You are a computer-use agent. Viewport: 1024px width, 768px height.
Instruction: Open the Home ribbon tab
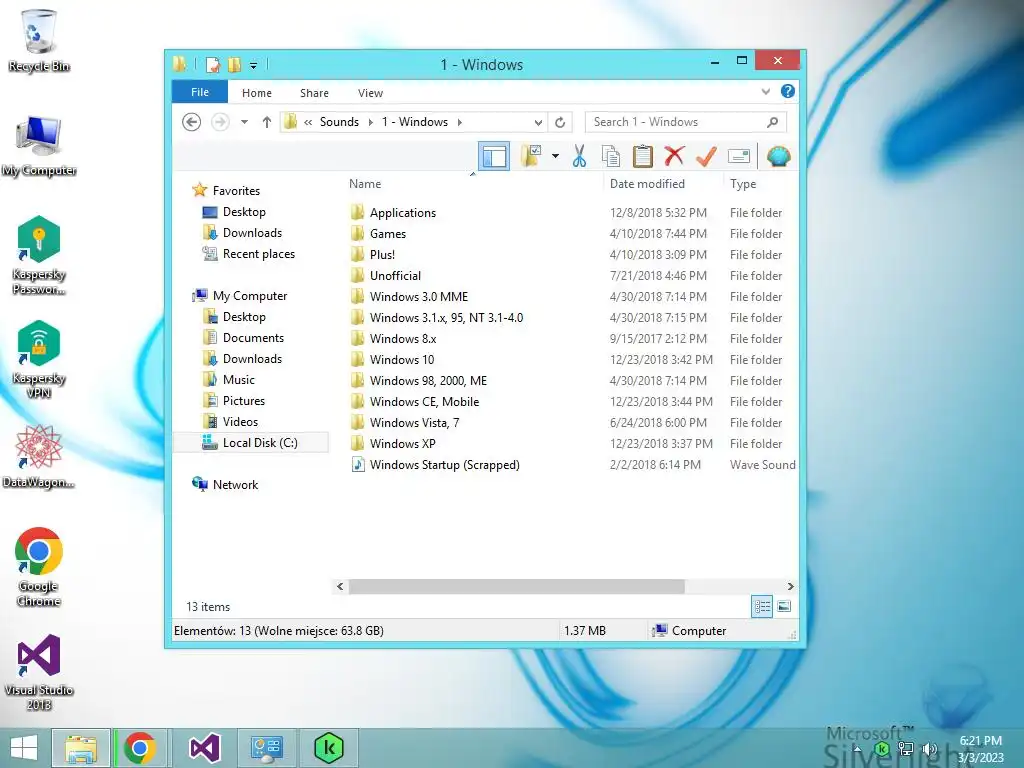point(257,93)
